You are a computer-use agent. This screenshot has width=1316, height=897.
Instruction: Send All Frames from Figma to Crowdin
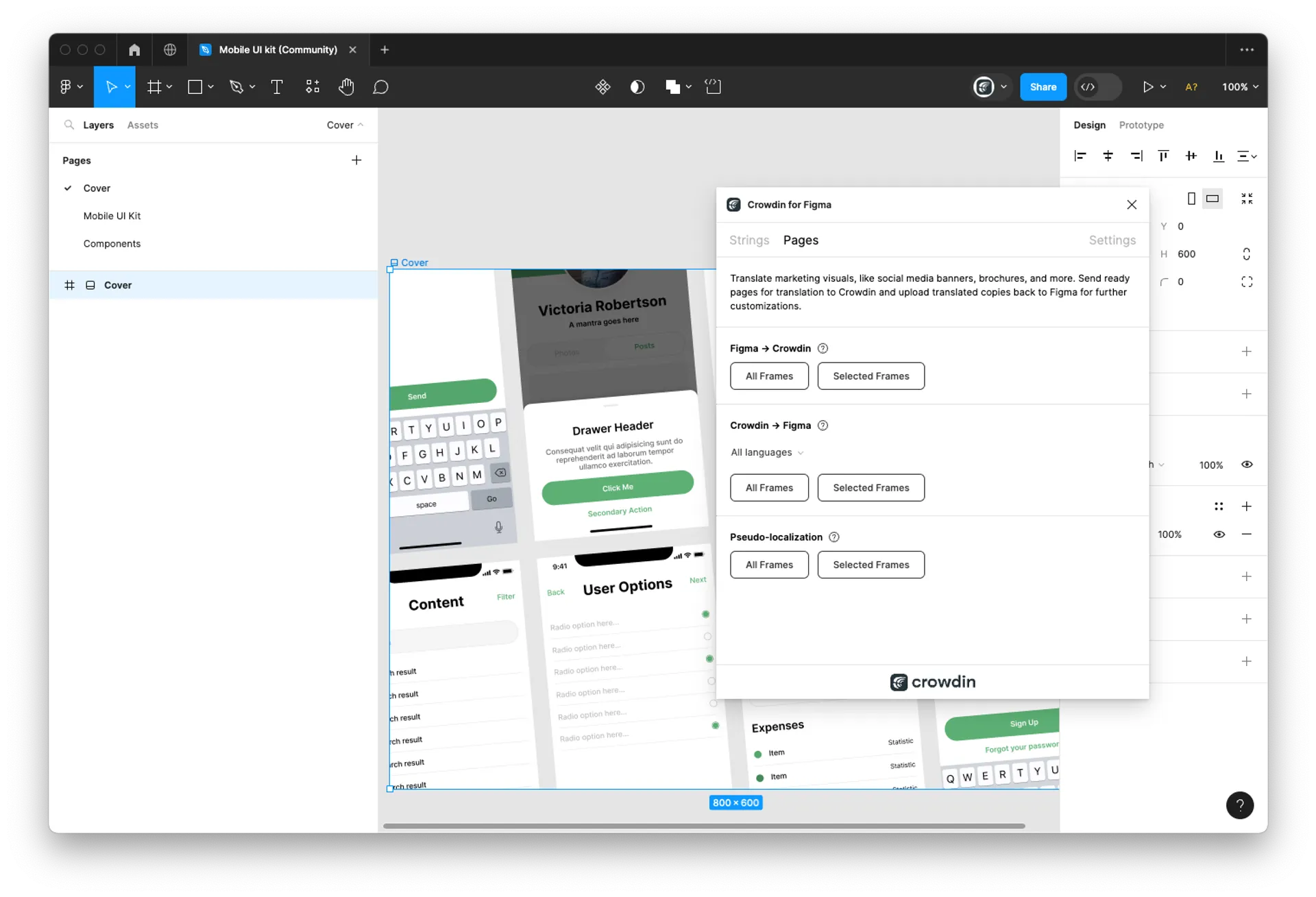pos(769,376)
